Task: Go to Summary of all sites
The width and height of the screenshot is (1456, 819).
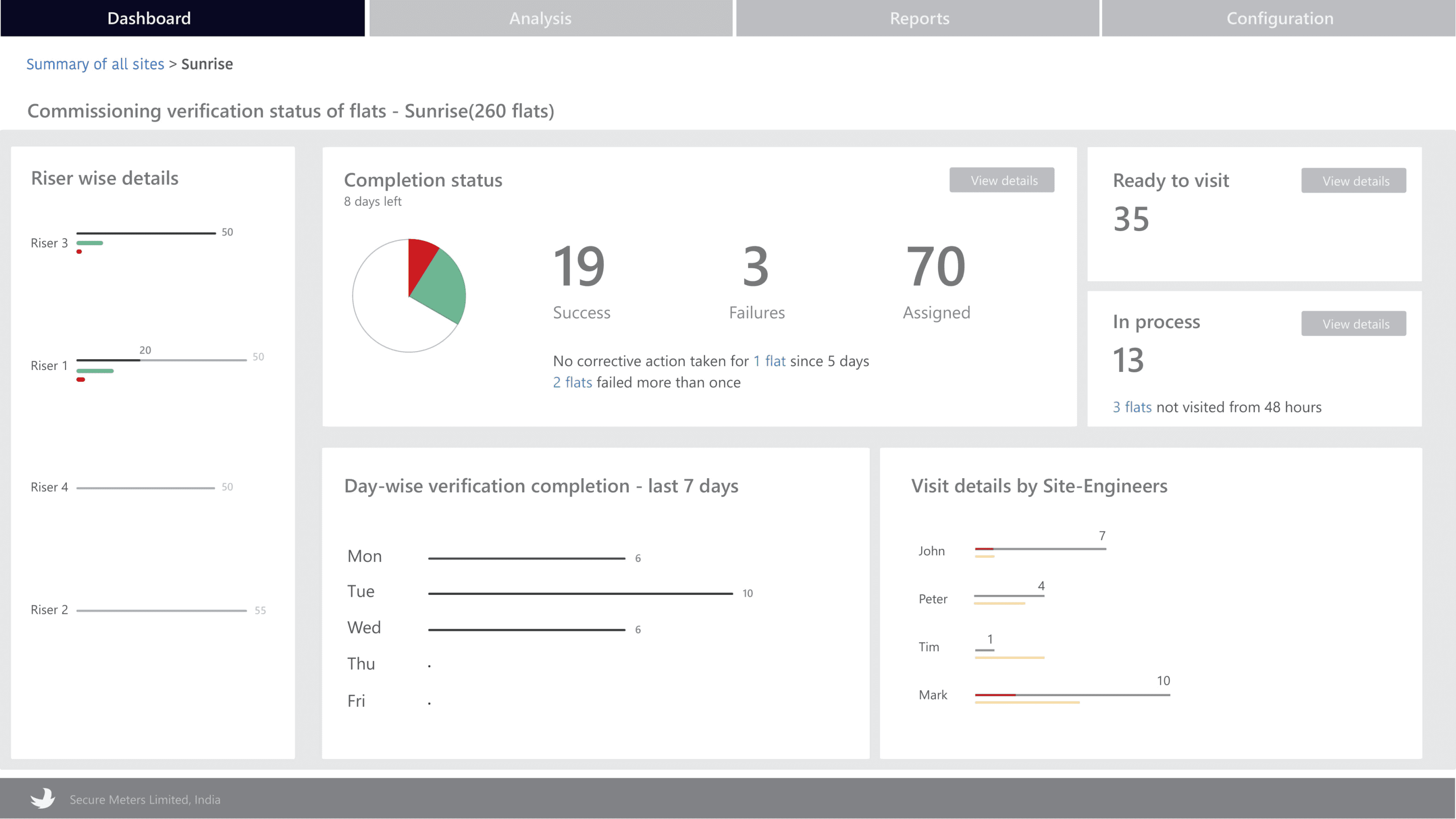Action: pos(95,64)
